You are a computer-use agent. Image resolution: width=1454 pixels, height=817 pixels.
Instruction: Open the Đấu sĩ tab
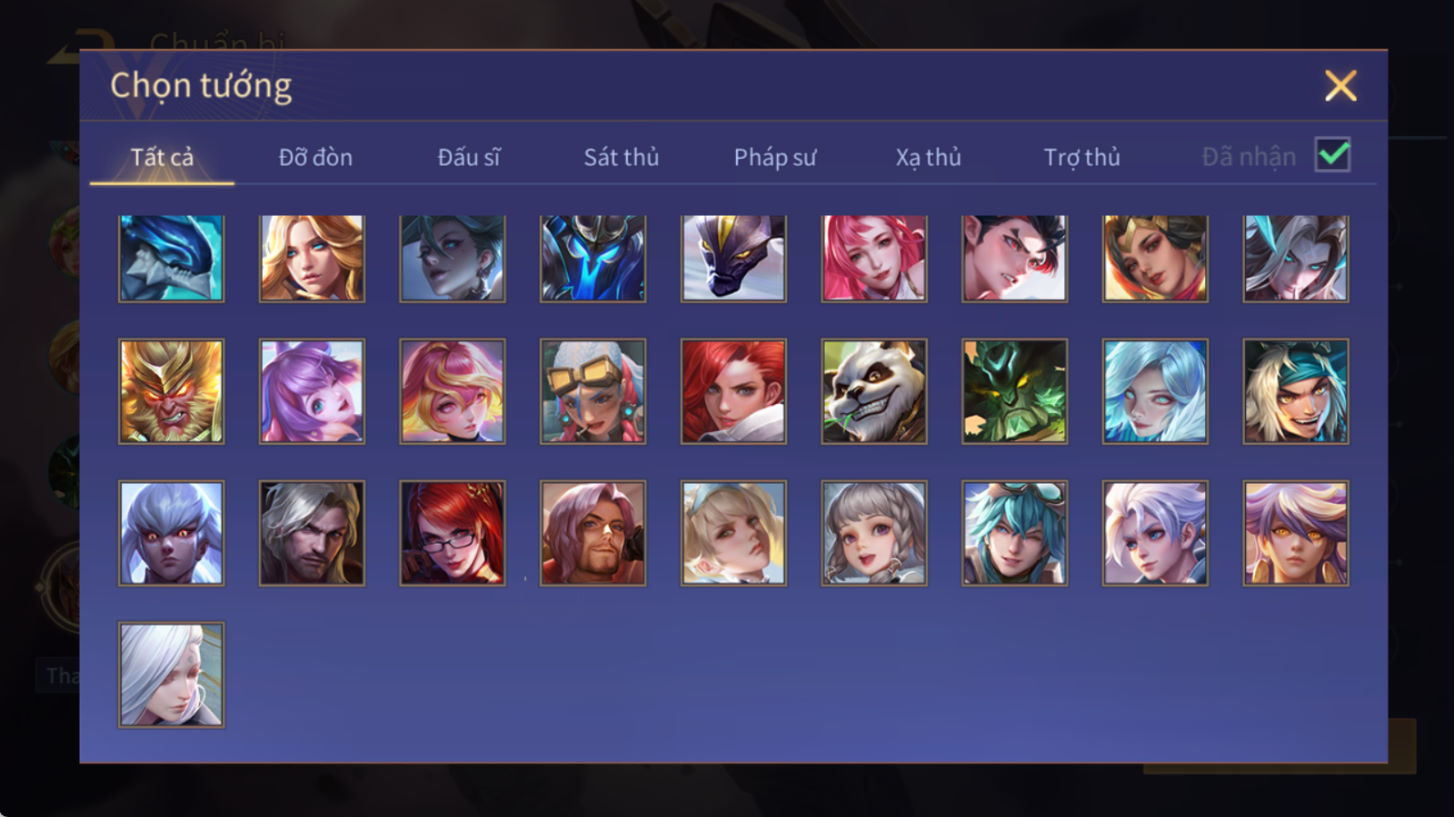(x=469, y=157)
